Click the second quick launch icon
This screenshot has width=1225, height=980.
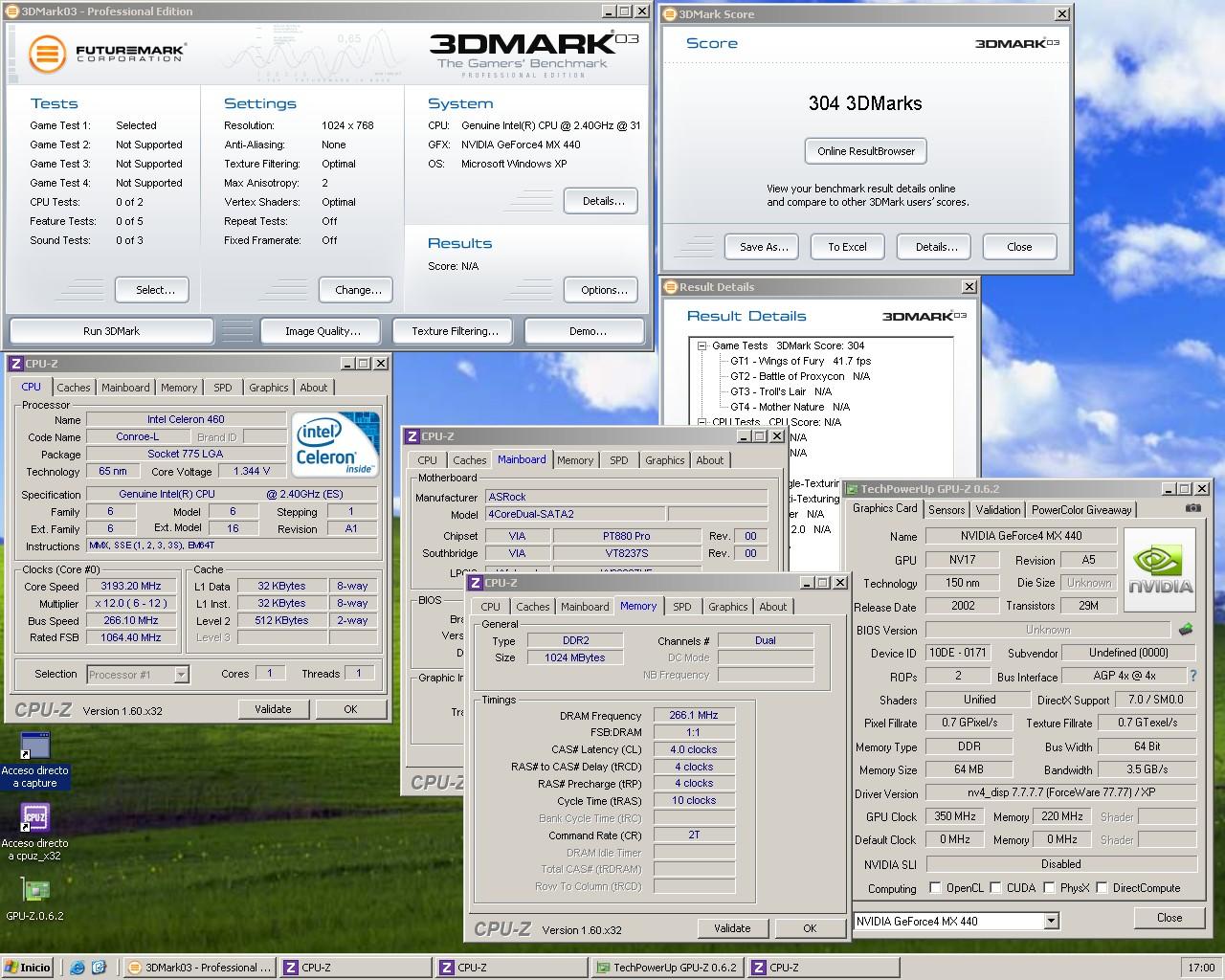[x=100, y=968]
